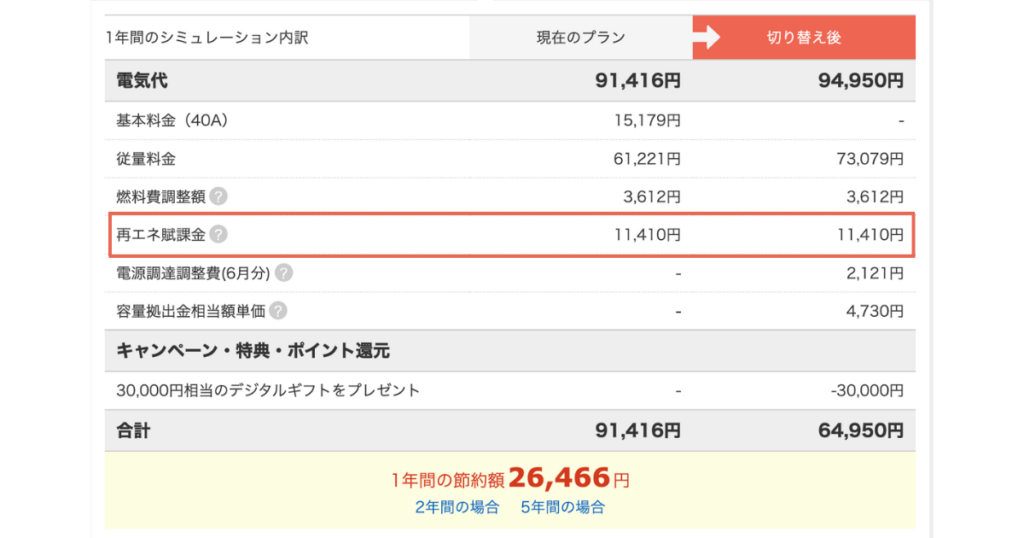This screenshot has height=538, width=1024.
Task: Open the 5年間の場合 link
Action: point(563,507)
